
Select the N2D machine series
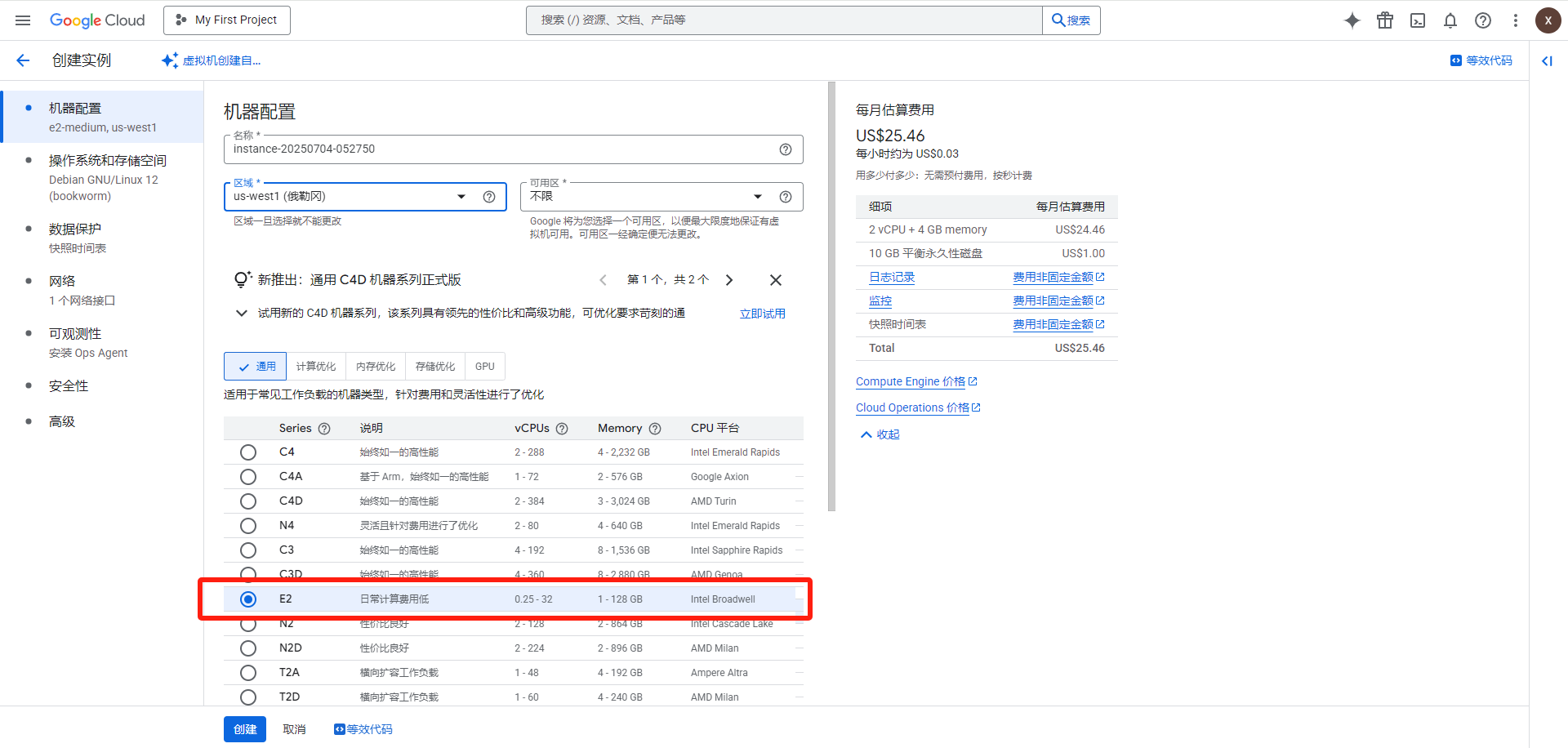[x=248, y=648]
